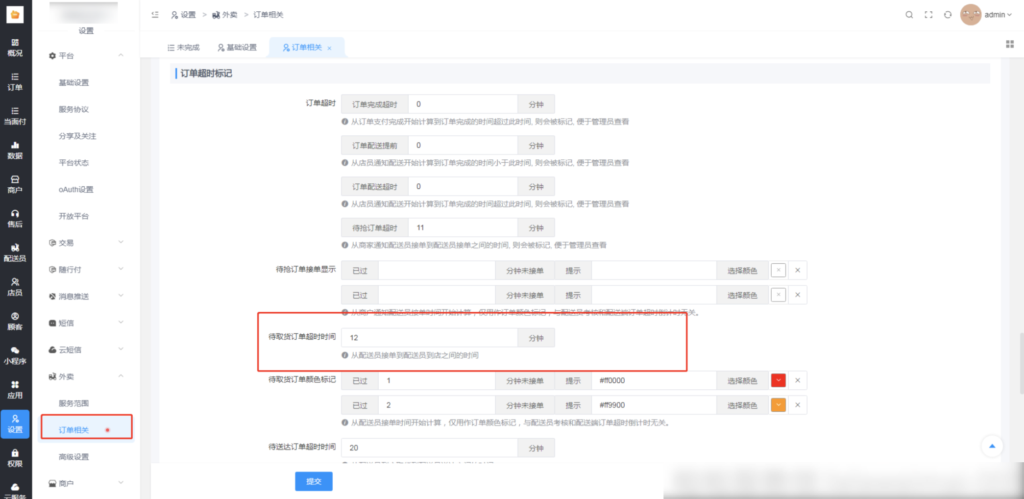1024x499 pixels.
Task: Click the search magnifier icon in header
Action: tap(909, 14)
